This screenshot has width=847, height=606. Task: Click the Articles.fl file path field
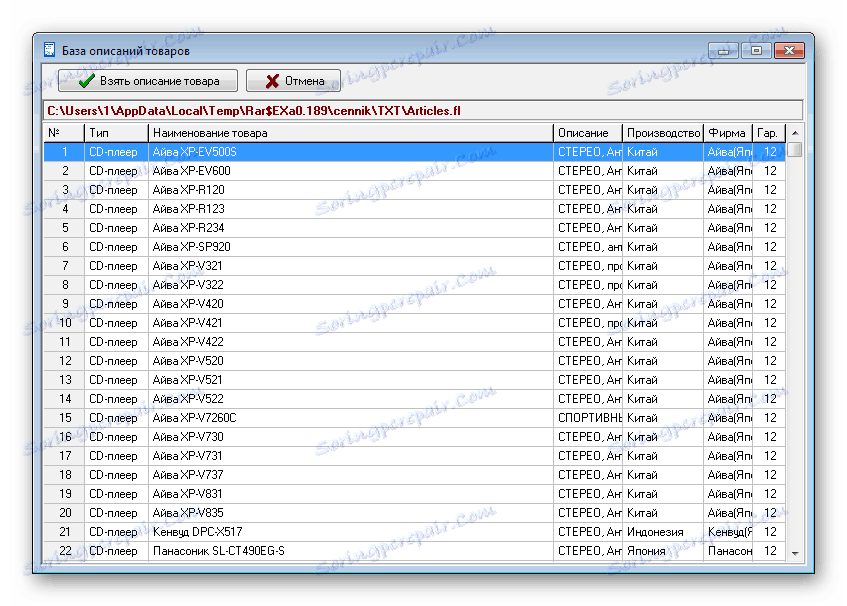422,111
